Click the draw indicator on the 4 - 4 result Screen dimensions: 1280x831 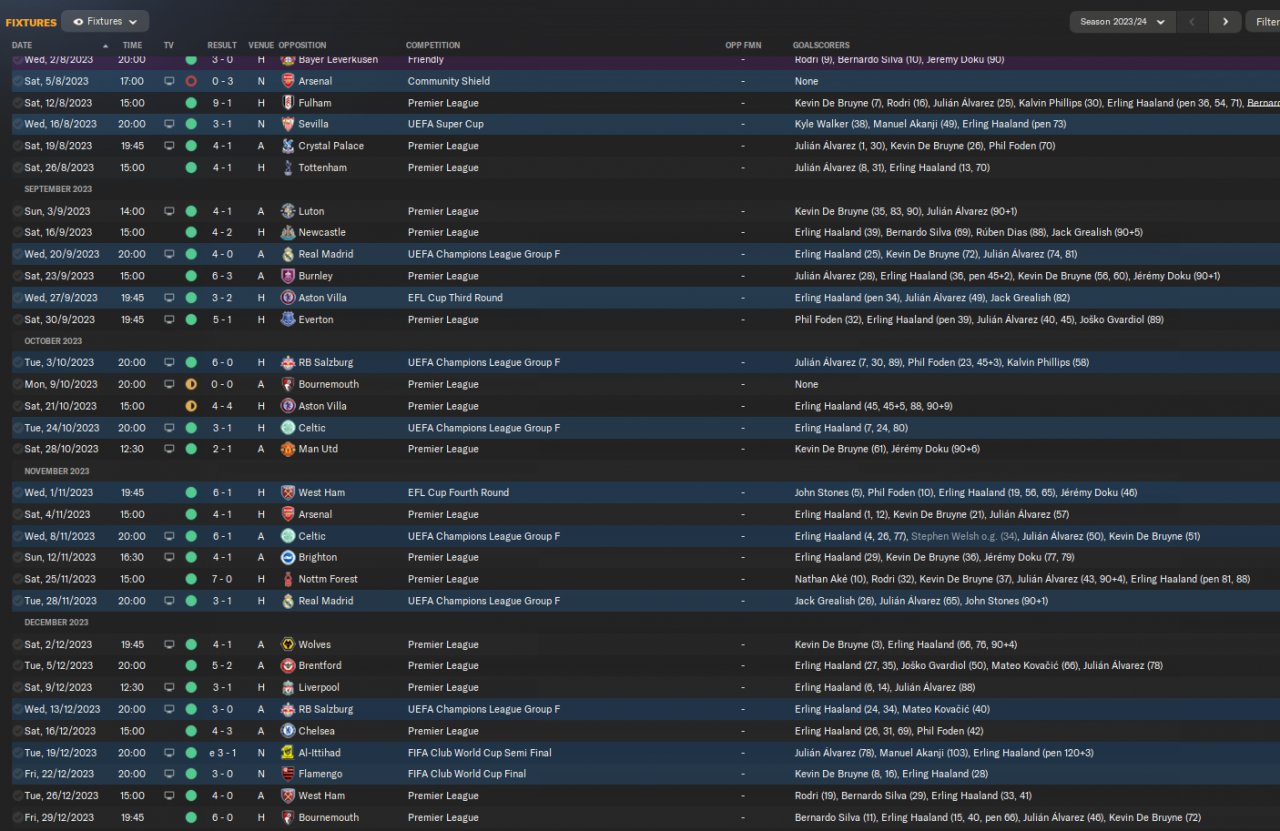coord(191,406)
